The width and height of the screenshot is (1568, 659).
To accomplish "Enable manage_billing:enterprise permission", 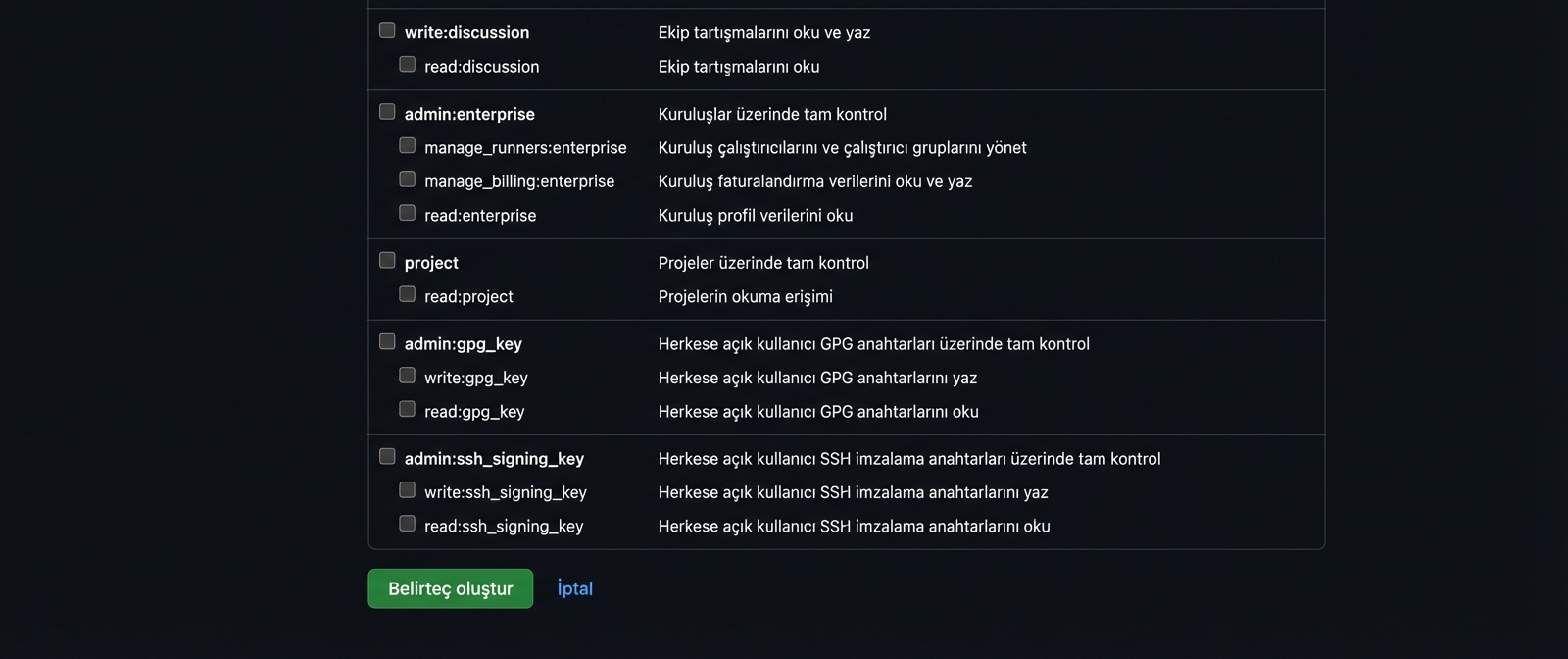I will tap(407, 178).
